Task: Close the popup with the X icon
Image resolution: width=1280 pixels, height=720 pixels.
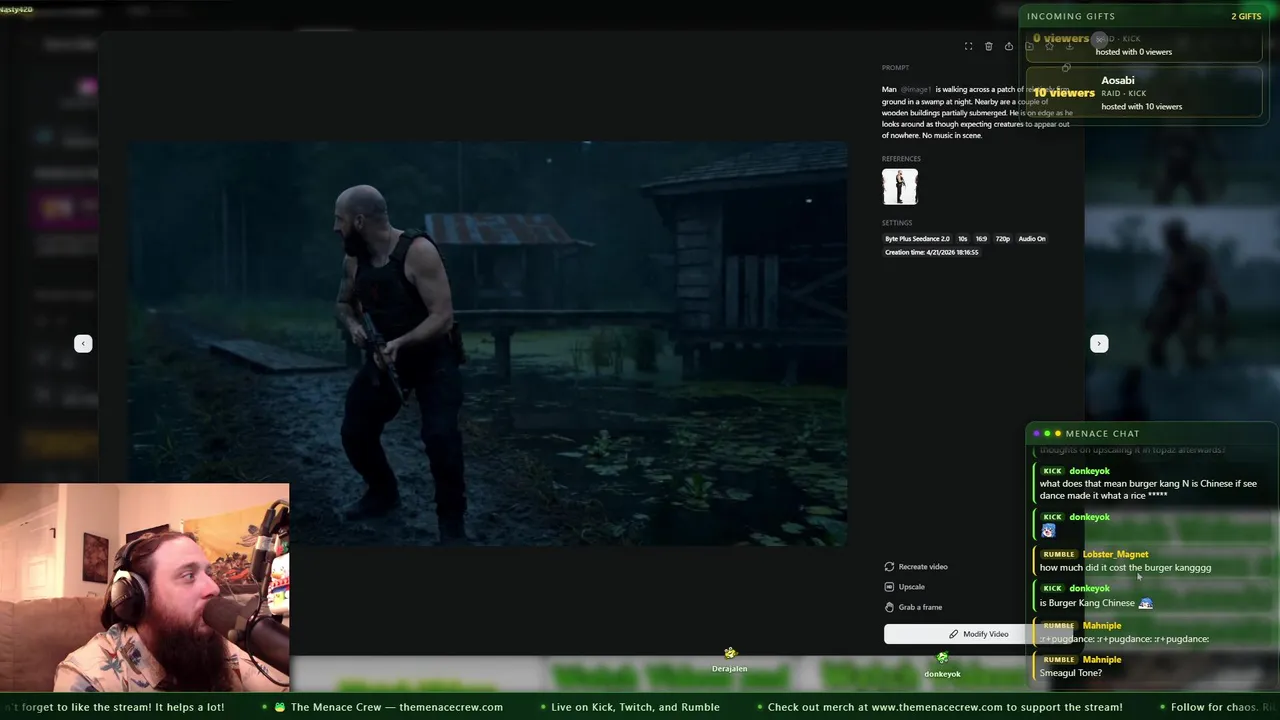Action: tap(1099, 40)
